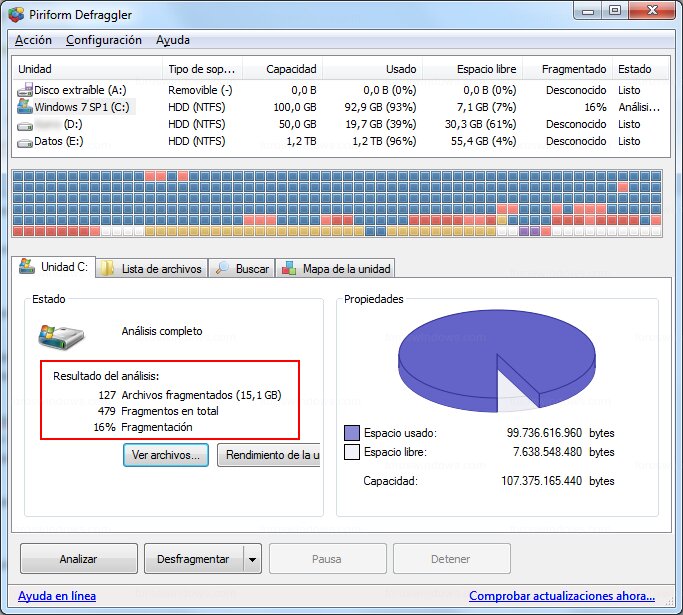Click the Pausa button
683x615 pixels.
tap(328, 559)
